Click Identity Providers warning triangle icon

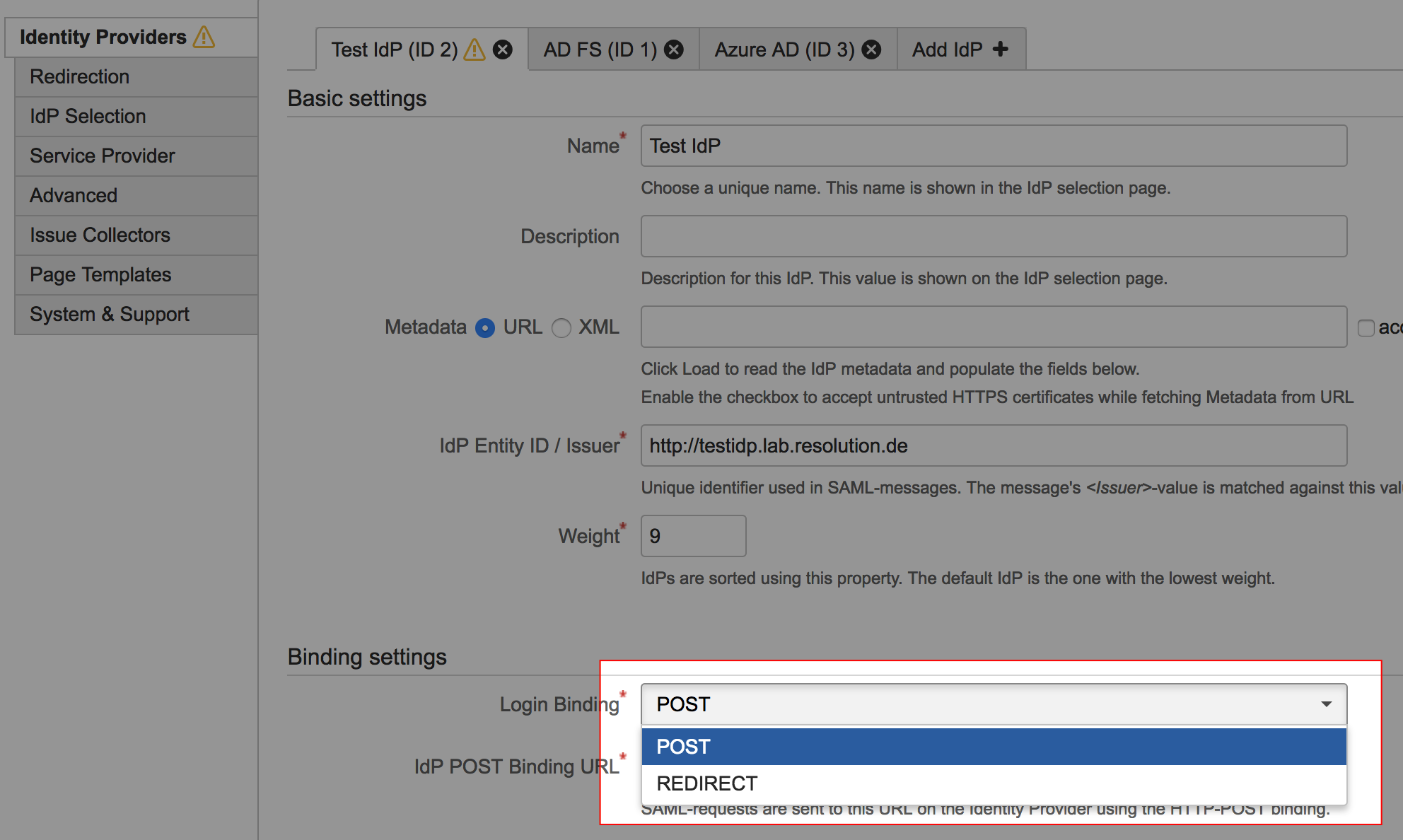tap(204, 37)
